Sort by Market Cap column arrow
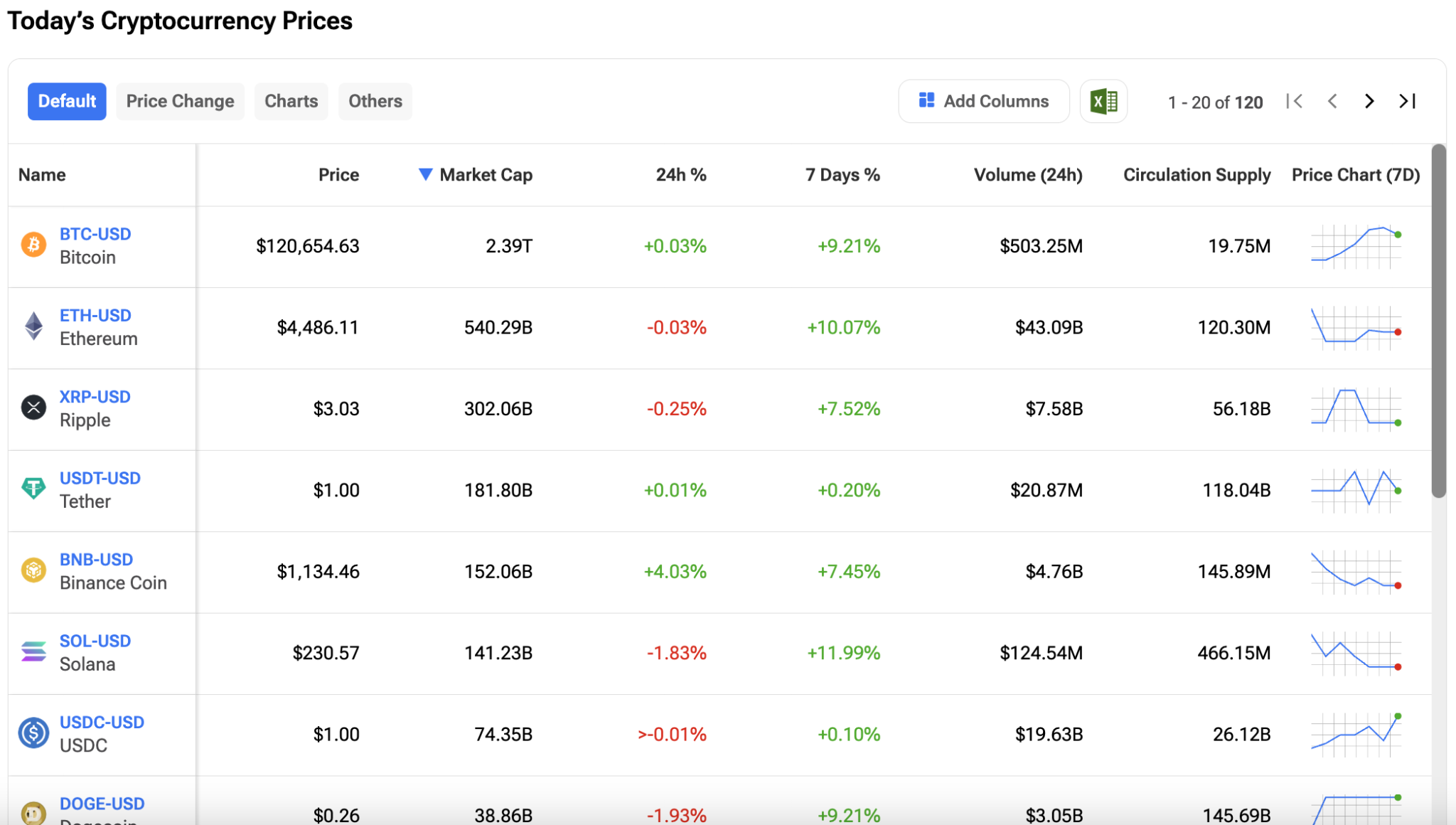The image size is (1456, 825). click(425, 174)
